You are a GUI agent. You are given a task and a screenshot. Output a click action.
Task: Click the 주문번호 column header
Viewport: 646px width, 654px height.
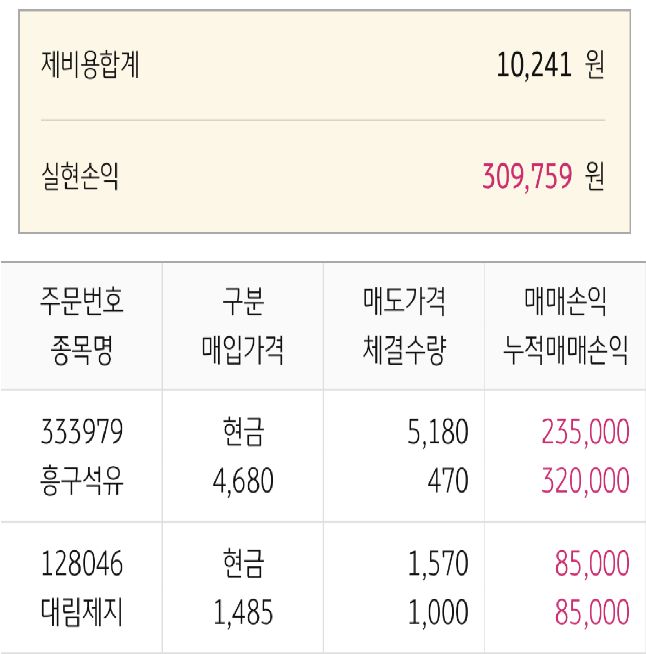coord(82,299)
